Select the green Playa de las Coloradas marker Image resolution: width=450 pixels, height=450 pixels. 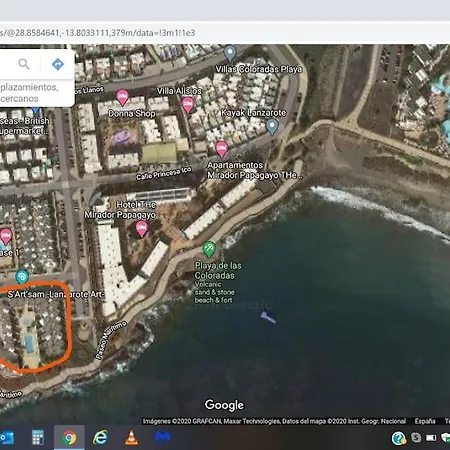[x=209, y=250]
